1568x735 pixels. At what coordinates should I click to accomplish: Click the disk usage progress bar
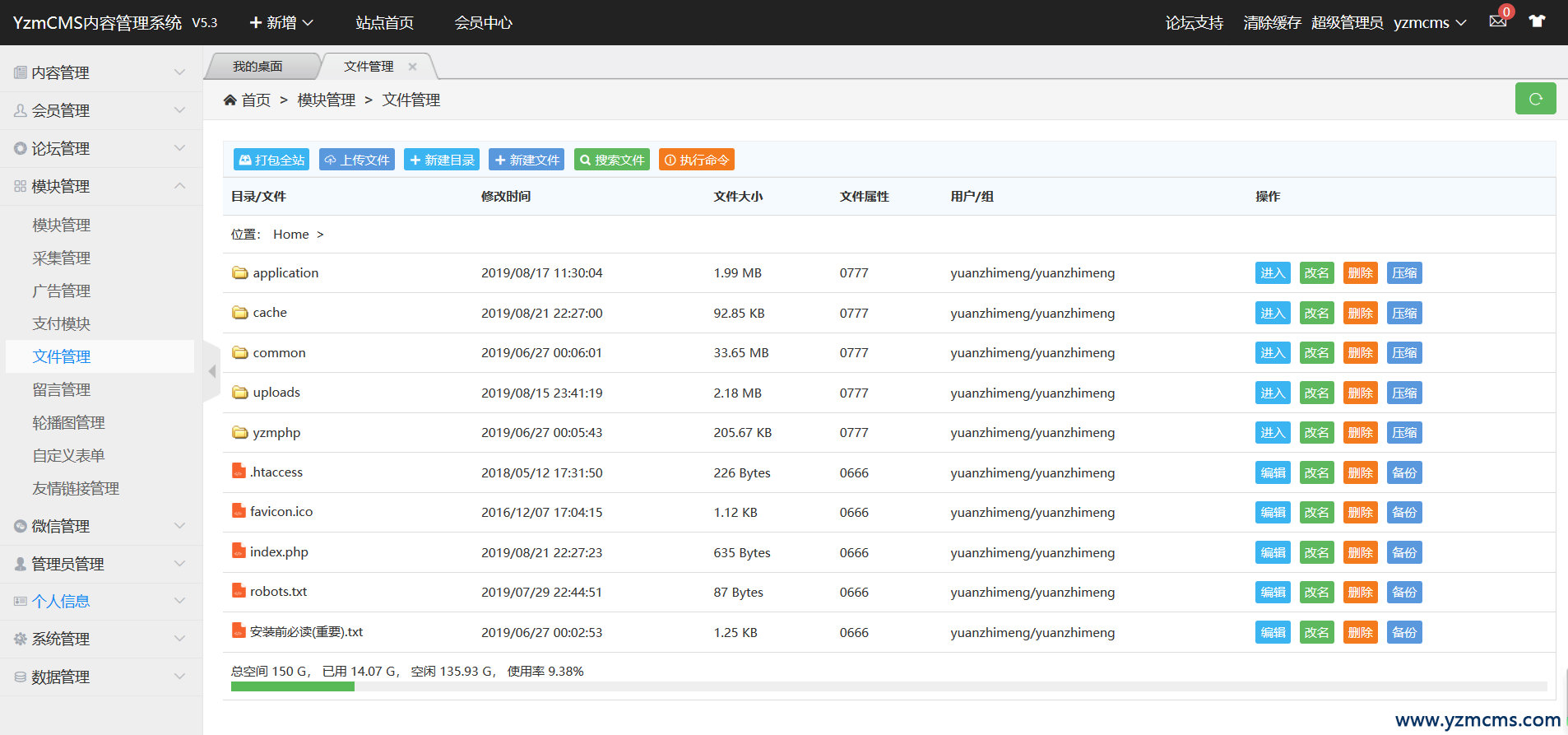click(x=888, y=686)
